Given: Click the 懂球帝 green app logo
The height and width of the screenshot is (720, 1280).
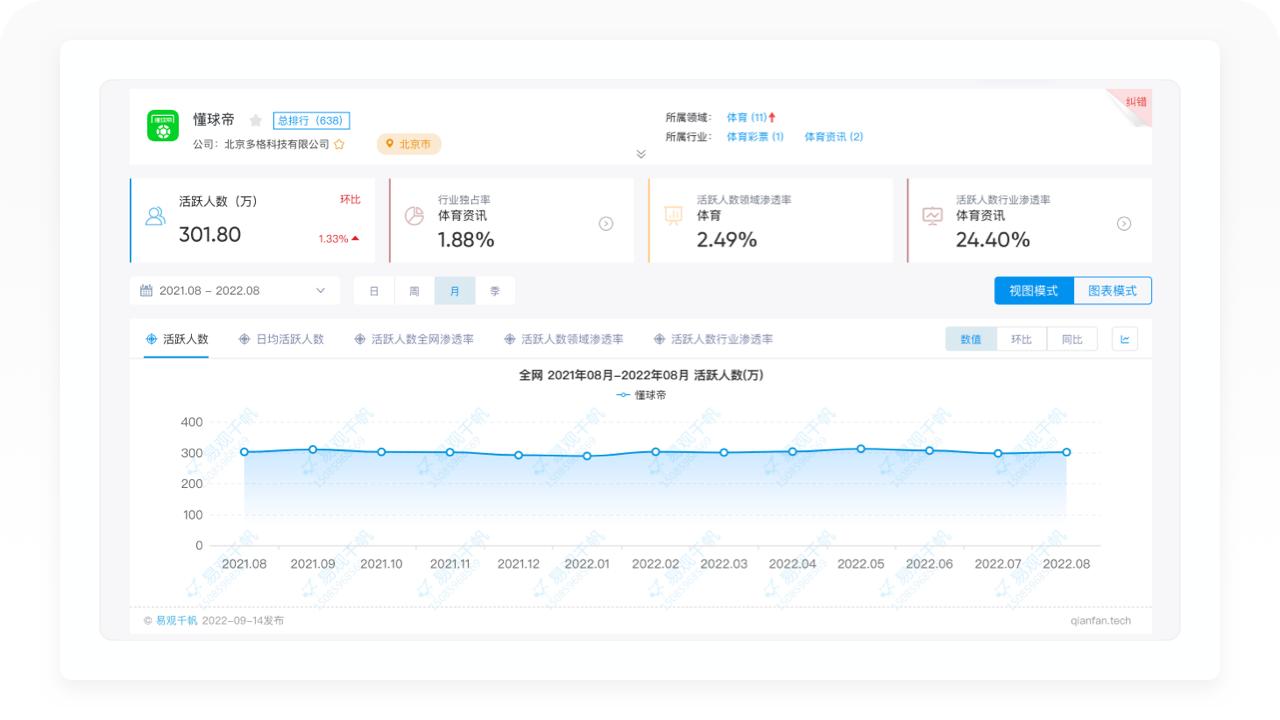Looking at the screenshot, I should pyautogui.click(x=162, y=126).
